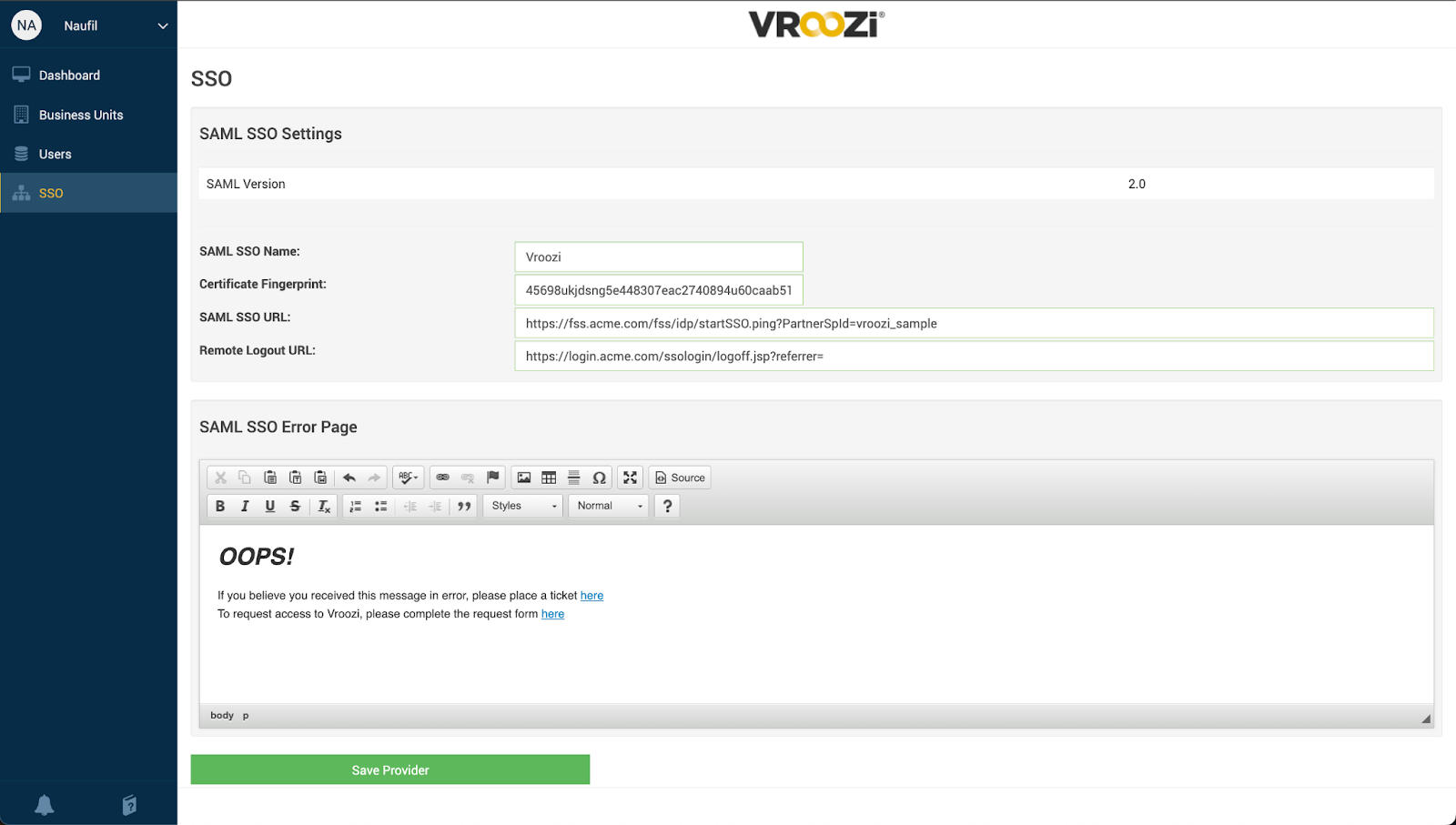Select the 'body' element path
Viewport: 1456px width, 825px height.
pos(222,715)
